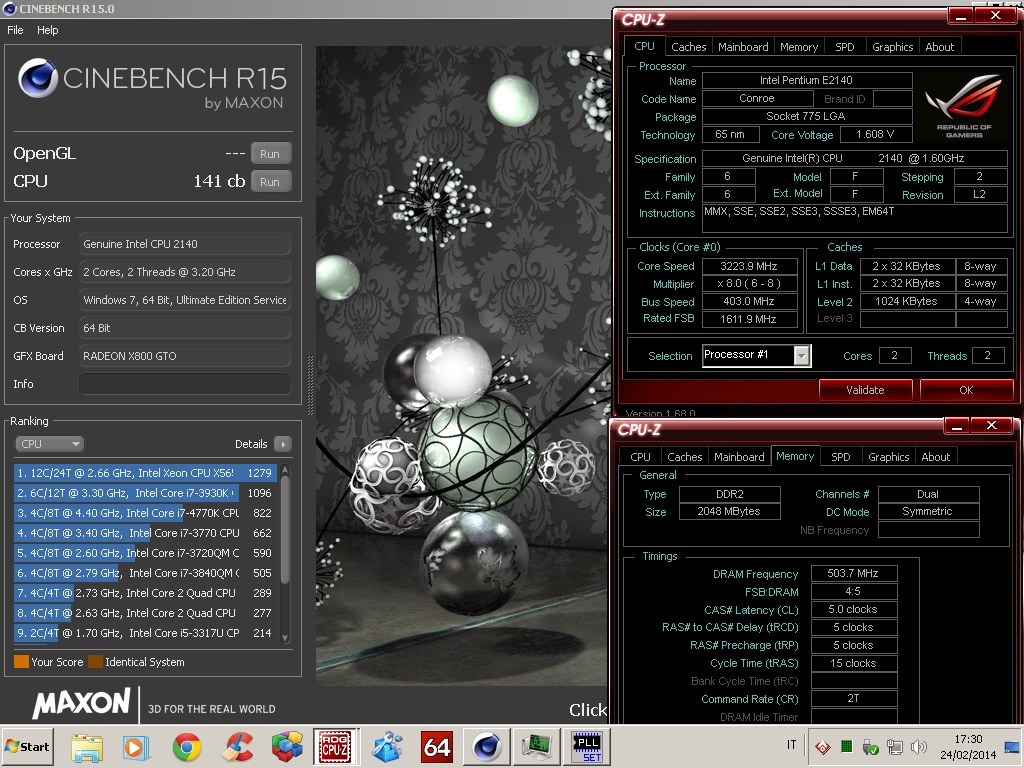1024x768 pixels.
Task: Click the red diamond tray icon
Action: (823, 747)
